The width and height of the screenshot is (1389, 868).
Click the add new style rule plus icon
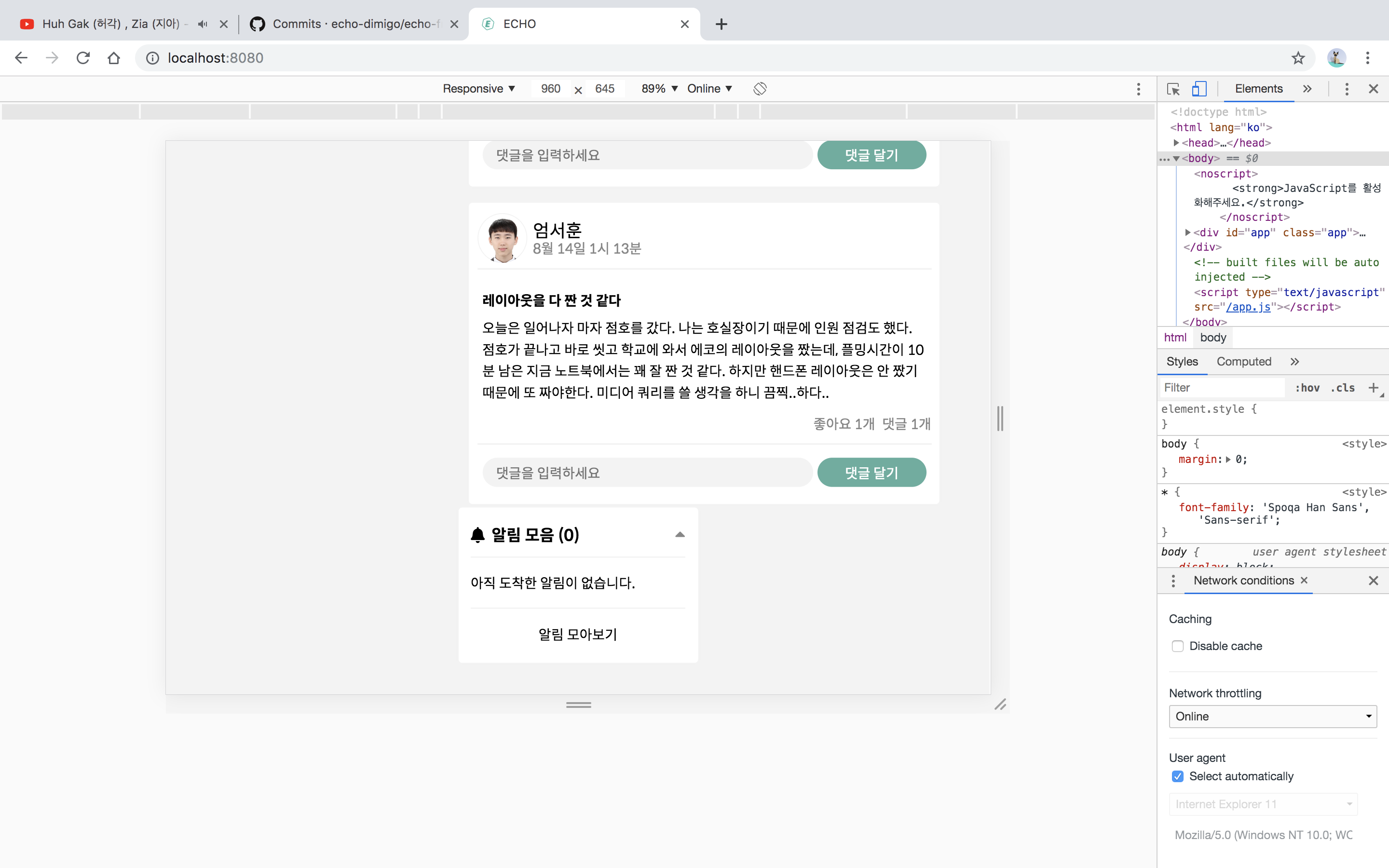point(1373,388)
